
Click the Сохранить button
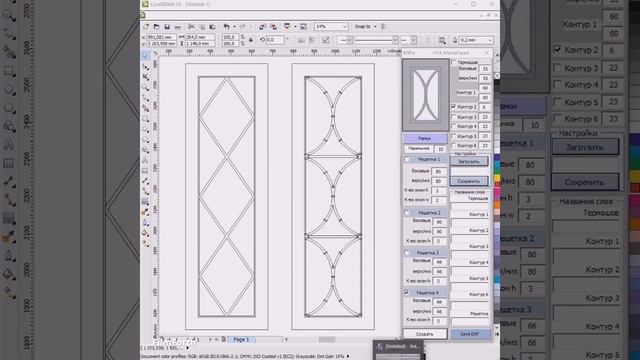(469, 181)
